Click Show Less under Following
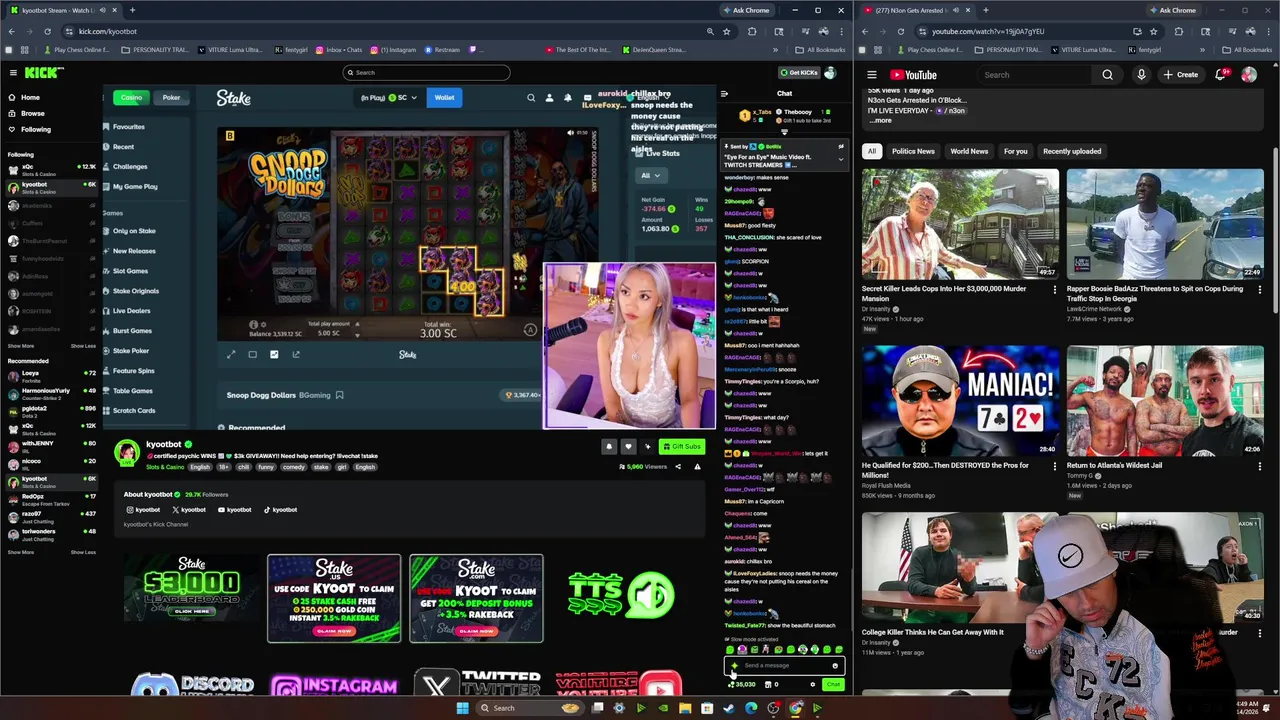Viewport: 1280px width, 720px height. 83,346
